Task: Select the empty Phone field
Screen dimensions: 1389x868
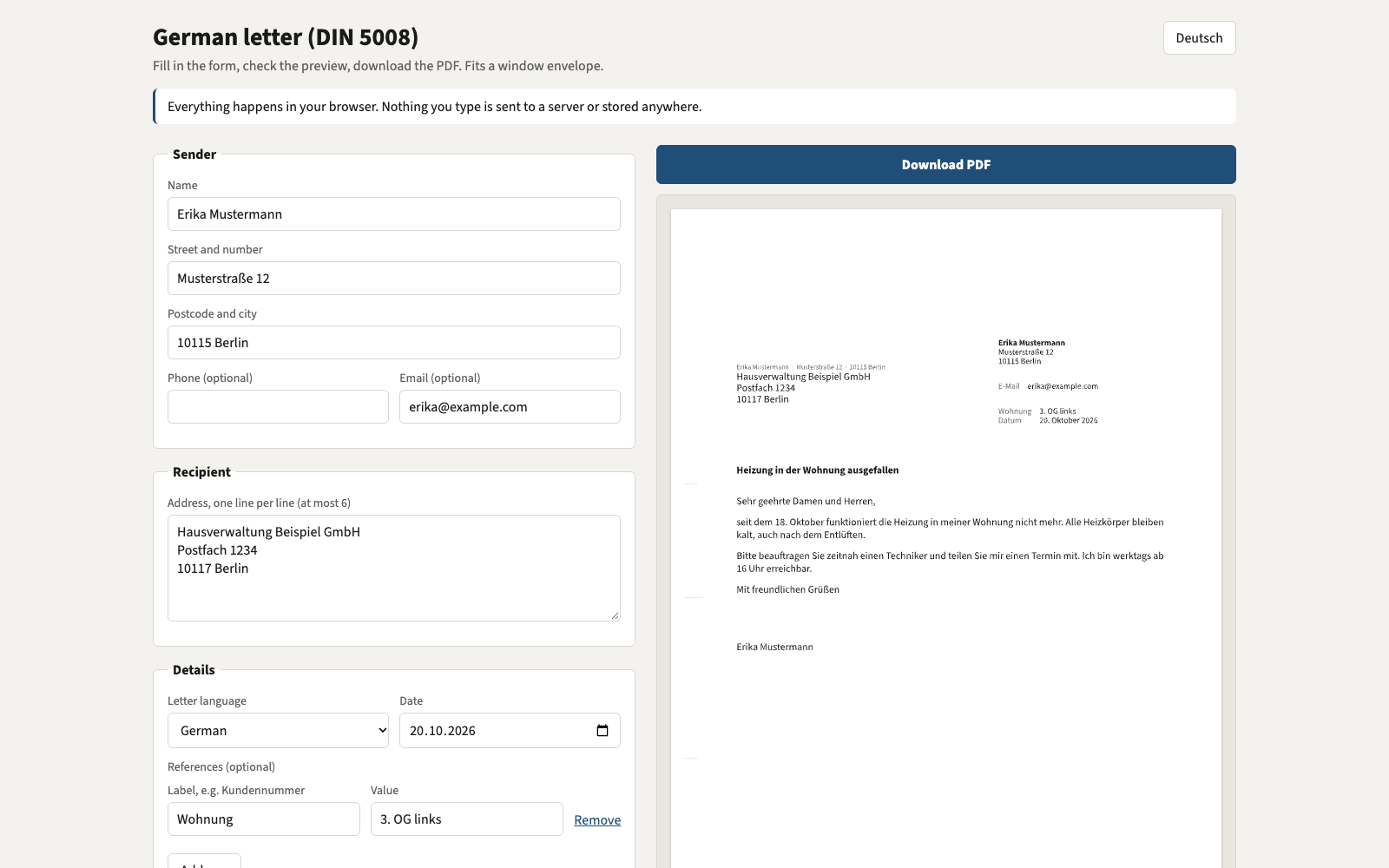Action: 278,407
